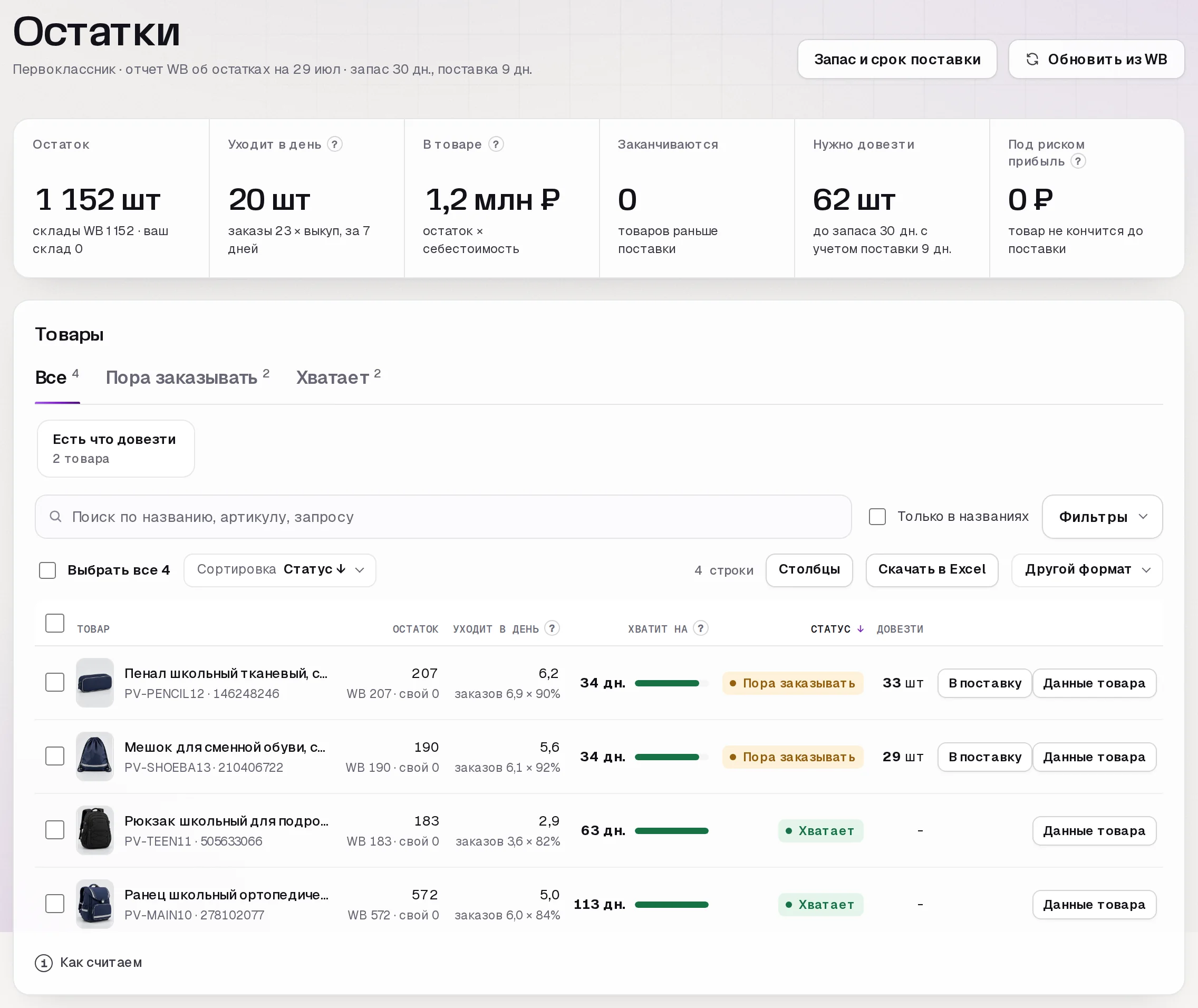The width and height of the screenshot is (1198, 1008).
Task: Click the Нужно довезти 62 шт card
Action: tap(892, 198)
